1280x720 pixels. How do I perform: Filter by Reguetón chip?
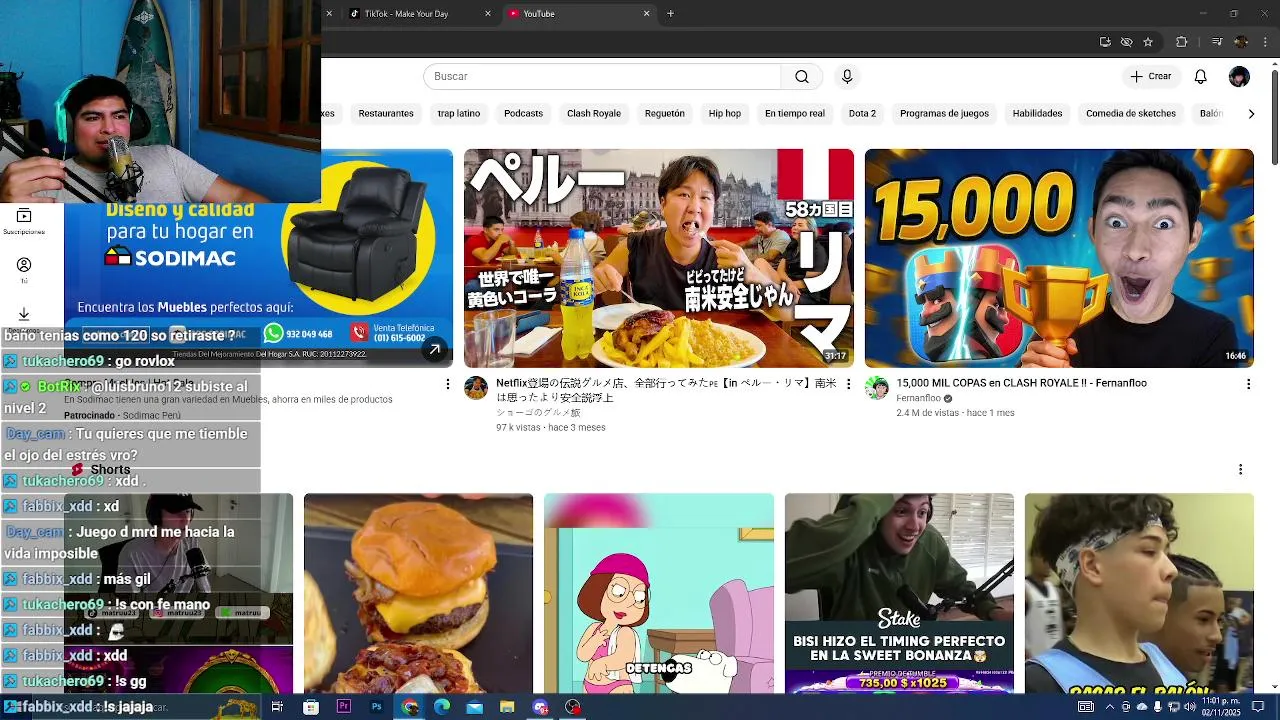[665, 114]
